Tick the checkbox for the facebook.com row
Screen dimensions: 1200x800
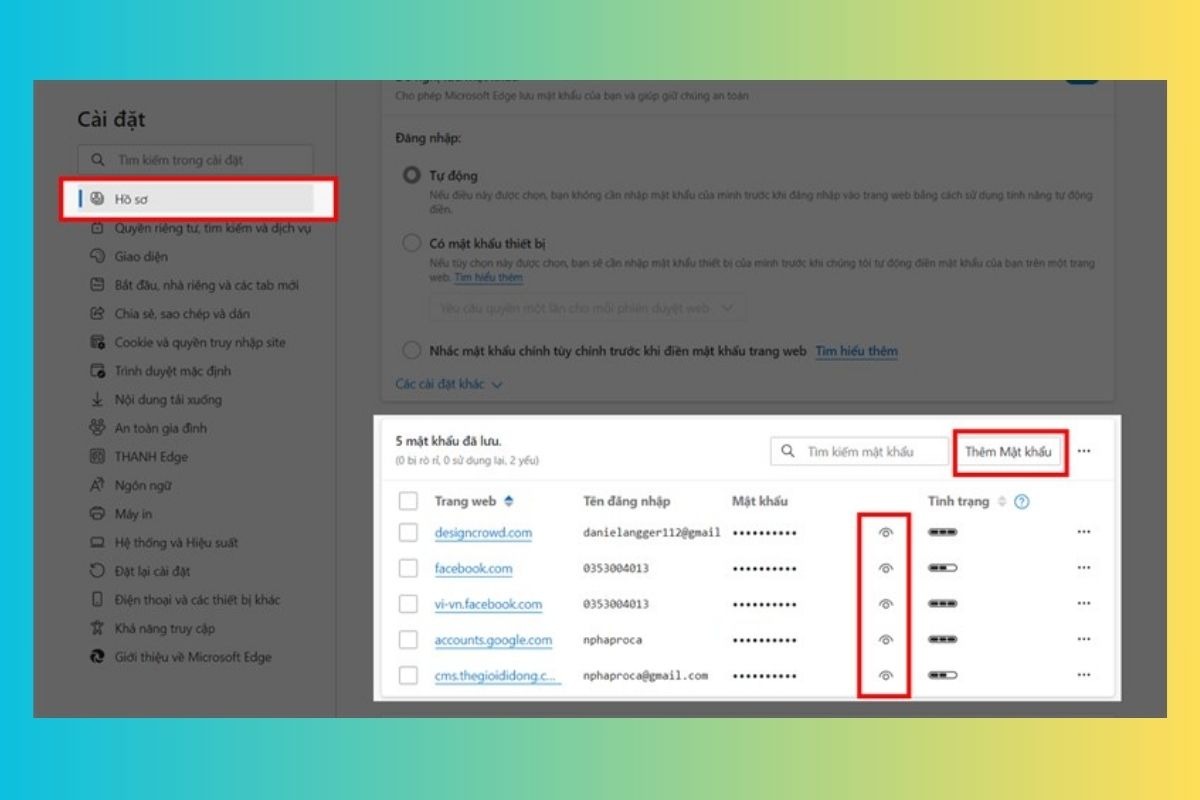pyautogui.click(x=408, y=568)
